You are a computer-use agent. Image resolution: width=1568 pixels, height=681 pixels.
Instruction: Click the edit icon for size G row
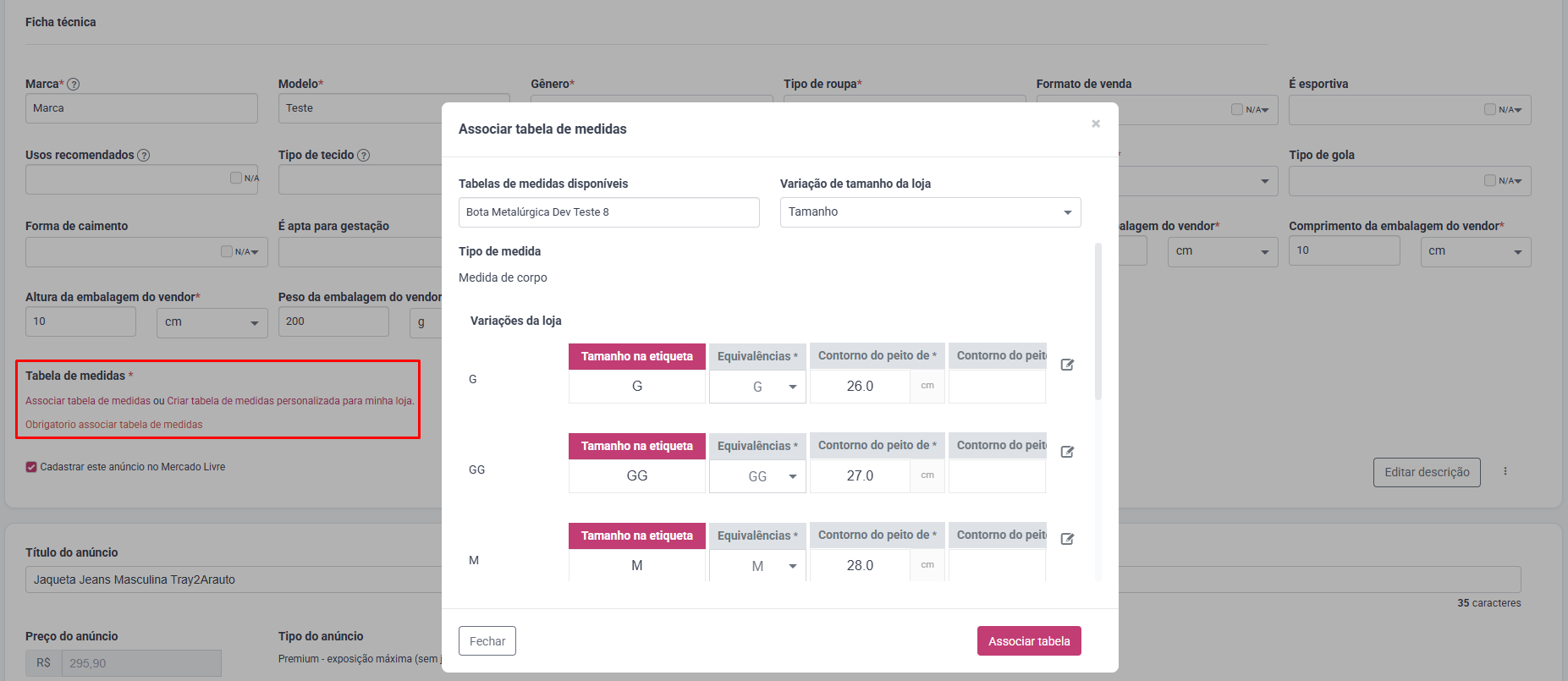(1067, 365)
